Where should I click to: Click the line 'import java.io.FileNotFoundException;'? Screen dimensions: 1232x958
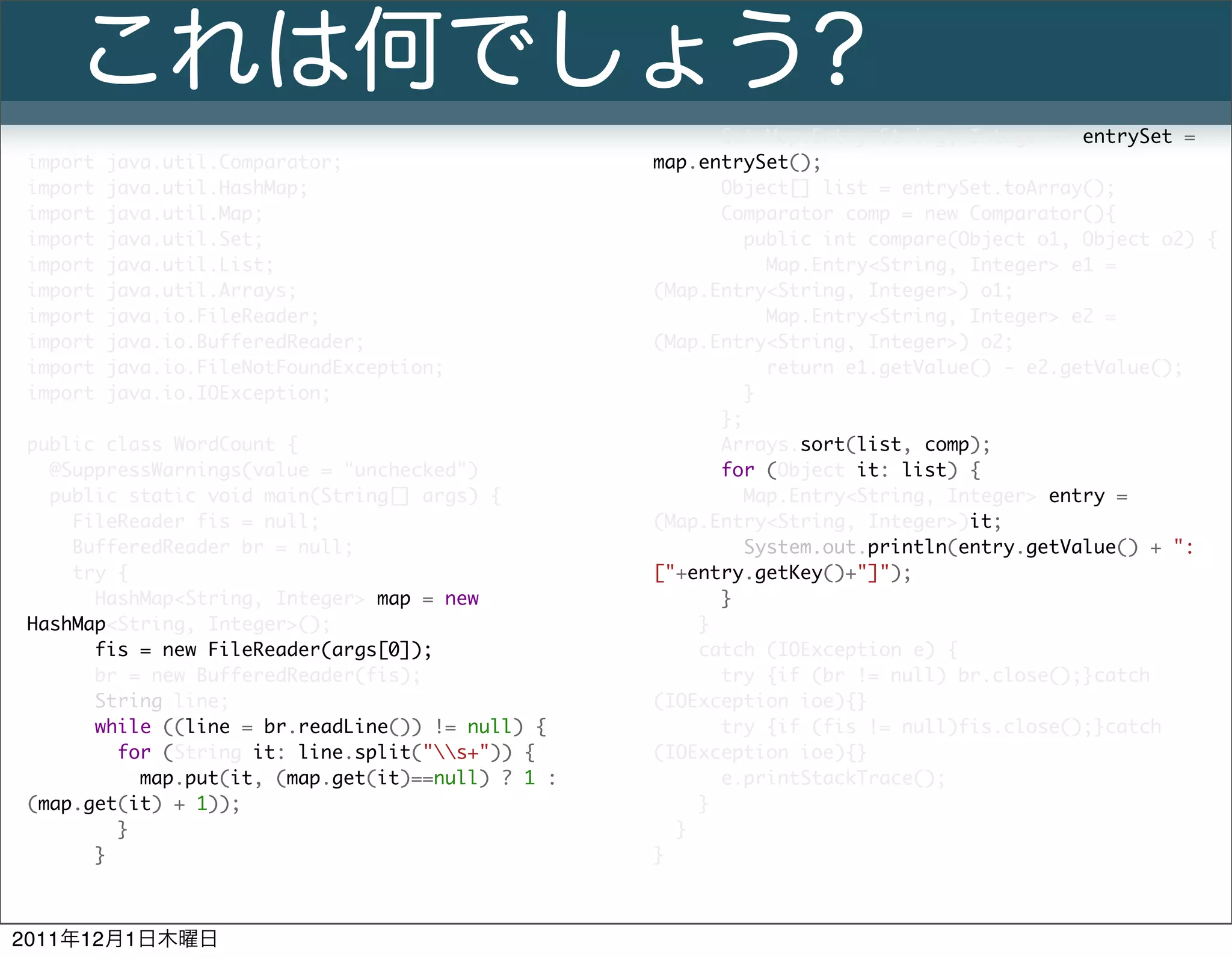point(235,368)
